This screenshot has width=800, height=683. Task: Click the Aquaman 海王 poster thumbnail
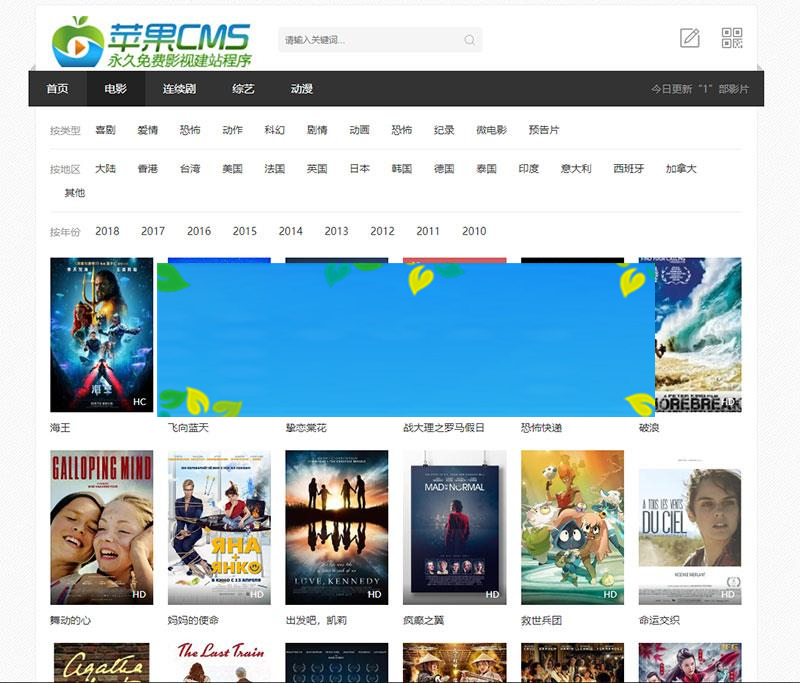(x=98, y=335)
